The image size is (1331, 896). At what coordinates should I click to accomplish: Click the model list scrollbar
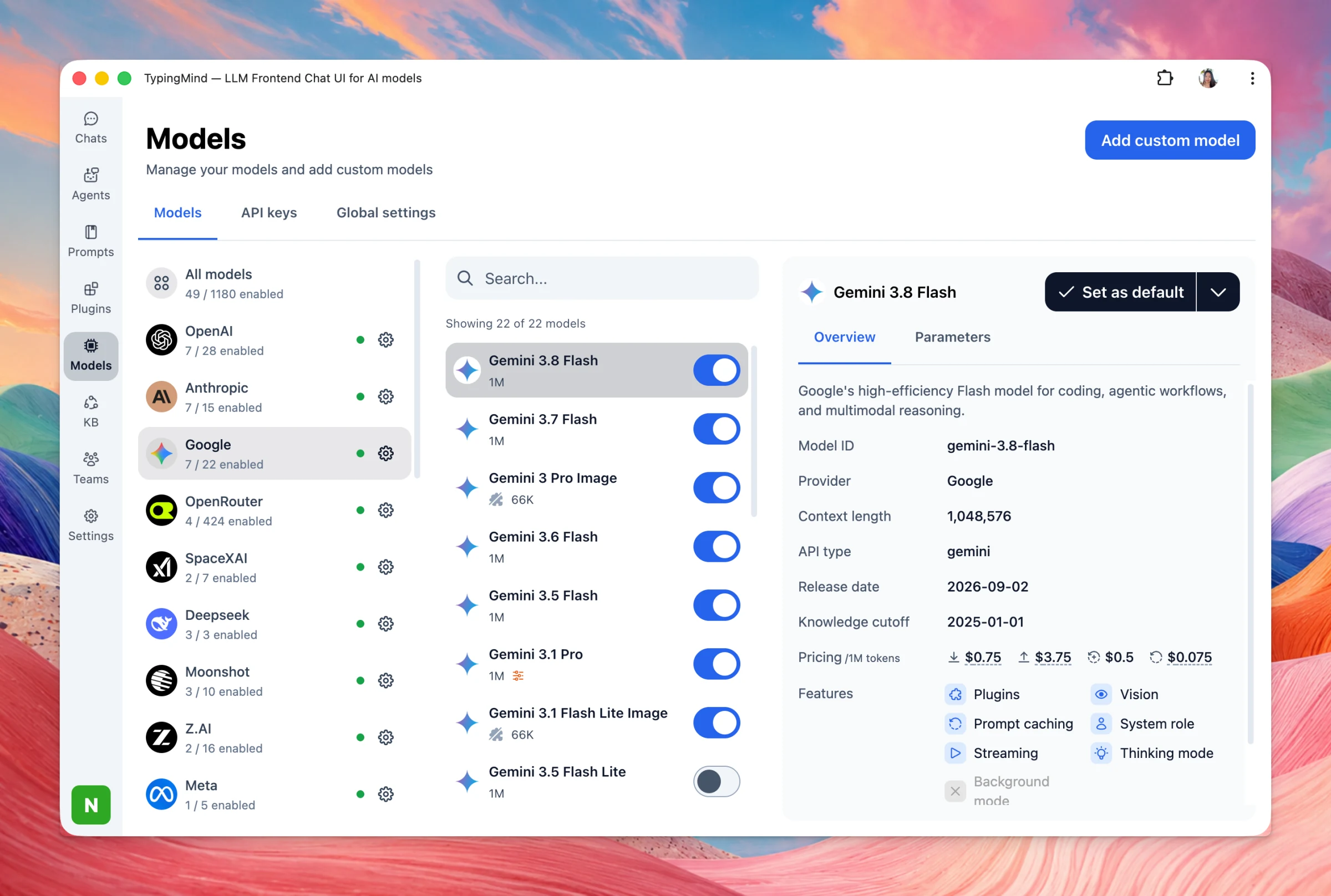point(754,431)
